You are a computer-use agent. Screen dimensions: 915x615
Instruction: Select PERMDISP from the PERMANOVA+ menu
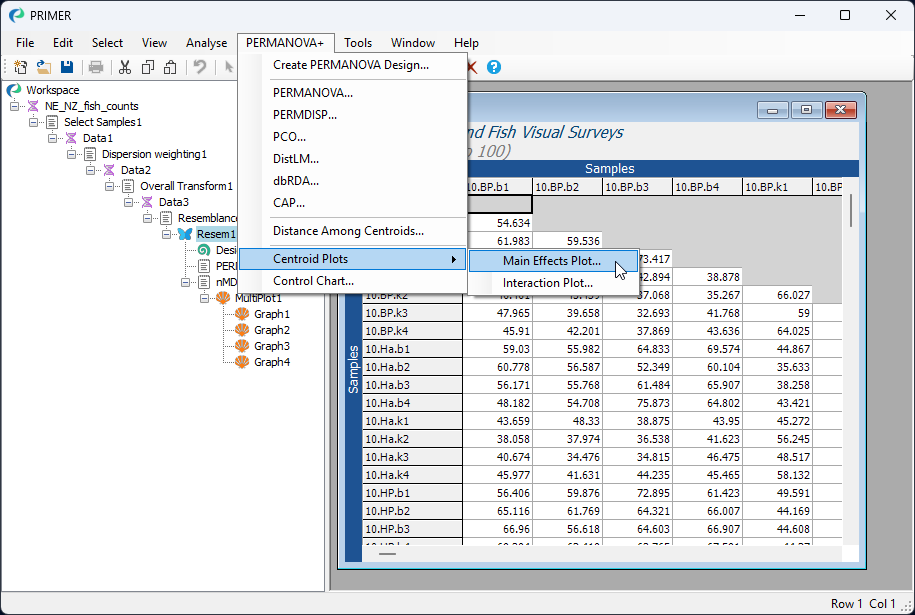click(305, 115)
